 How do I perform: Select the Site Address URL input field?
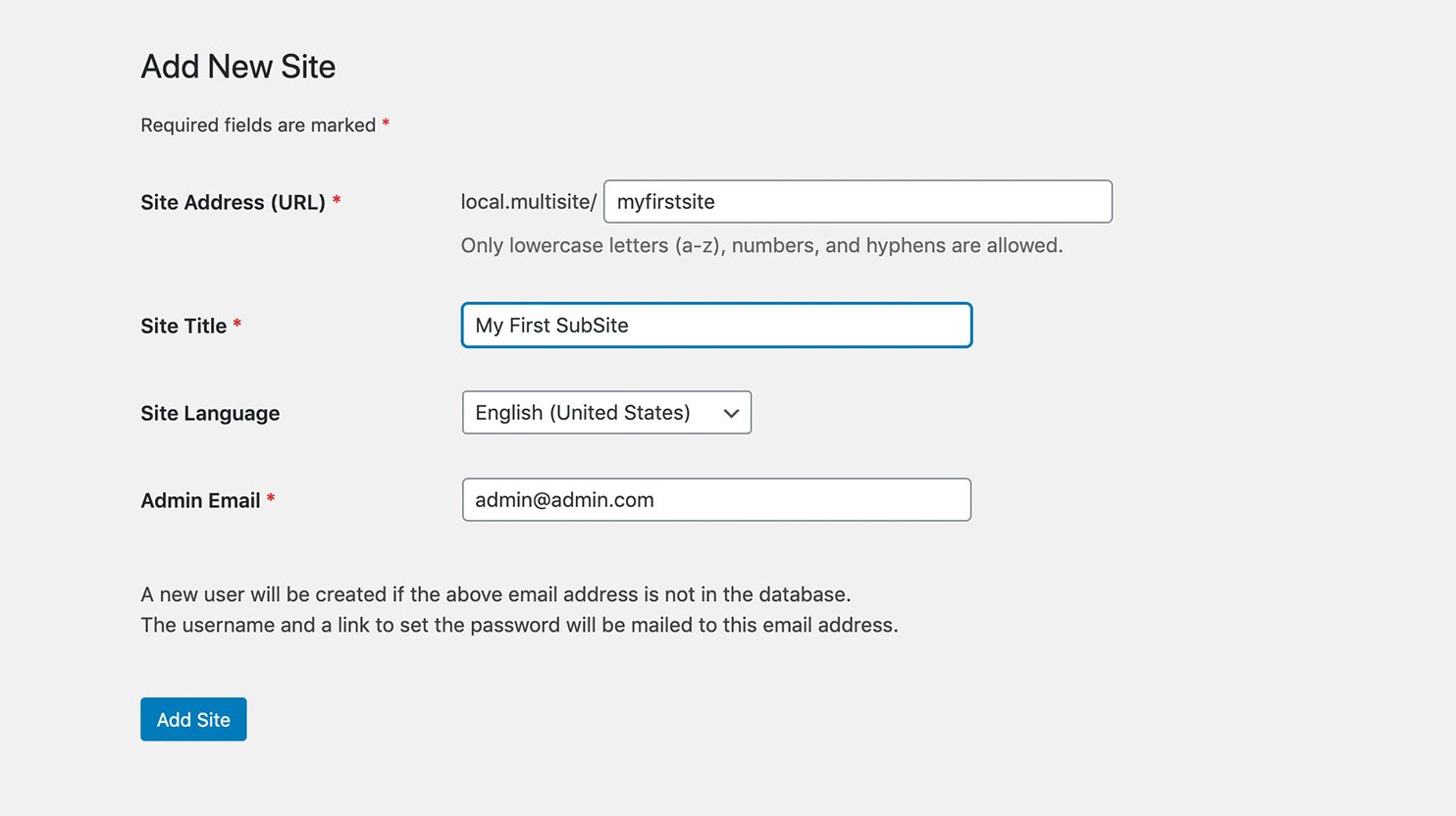coord(858,201)
